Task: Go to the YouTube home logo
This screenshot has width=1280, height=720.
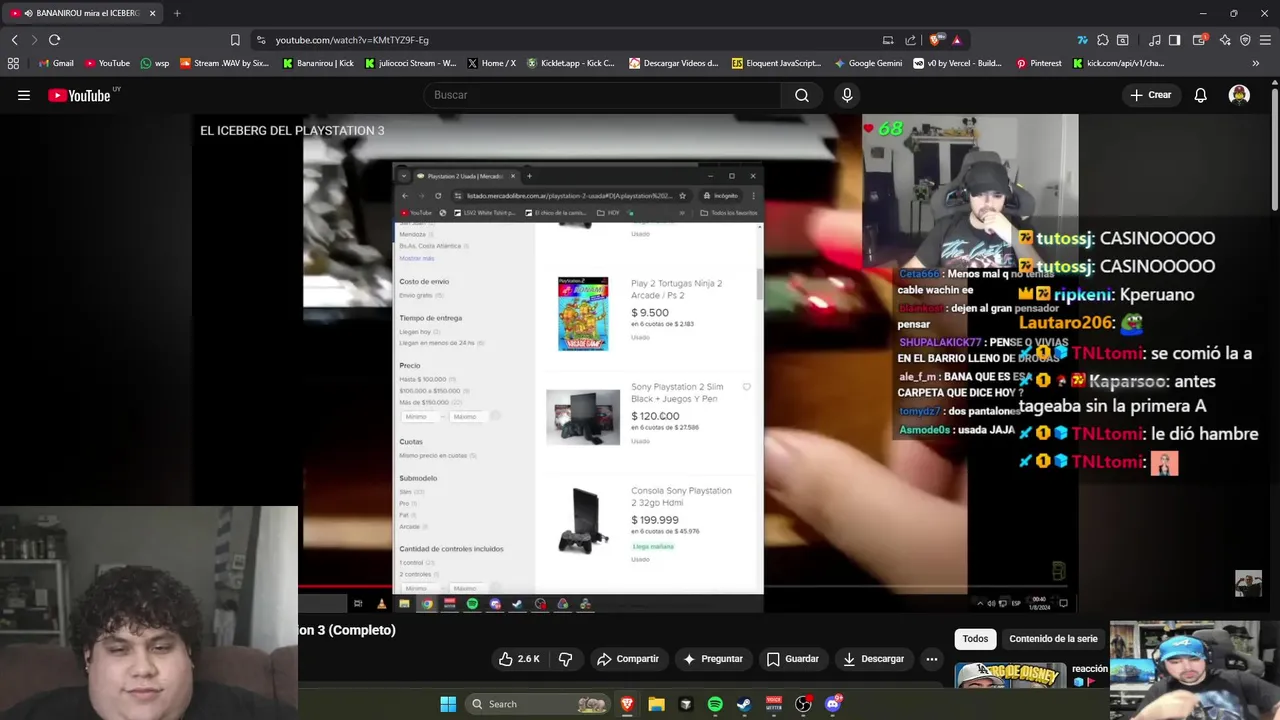Action: pos(79,95)
